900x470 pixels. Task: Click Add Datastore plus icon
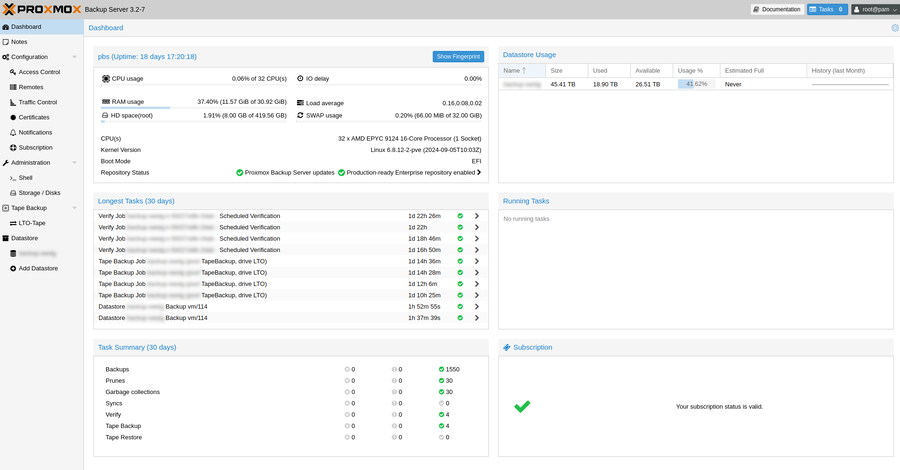coord(13,268)
